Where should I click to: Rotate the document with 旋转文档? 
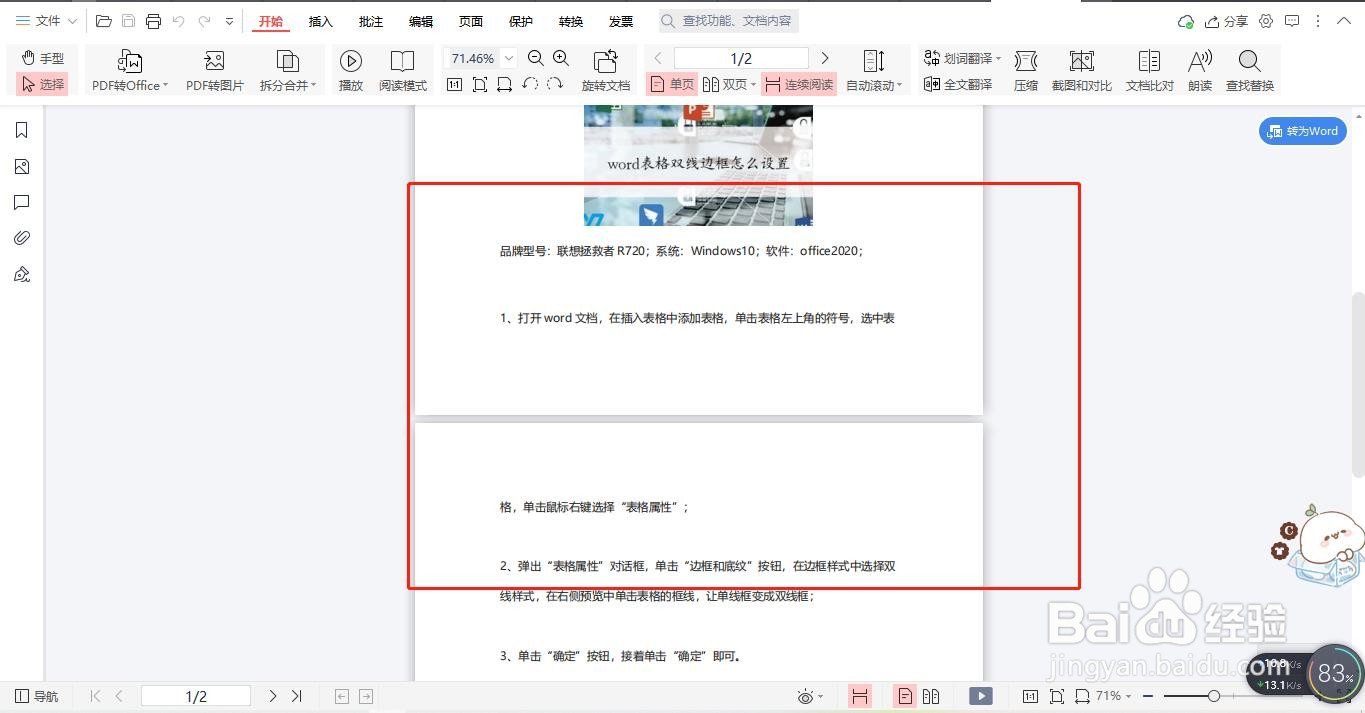tap(604, 70)
